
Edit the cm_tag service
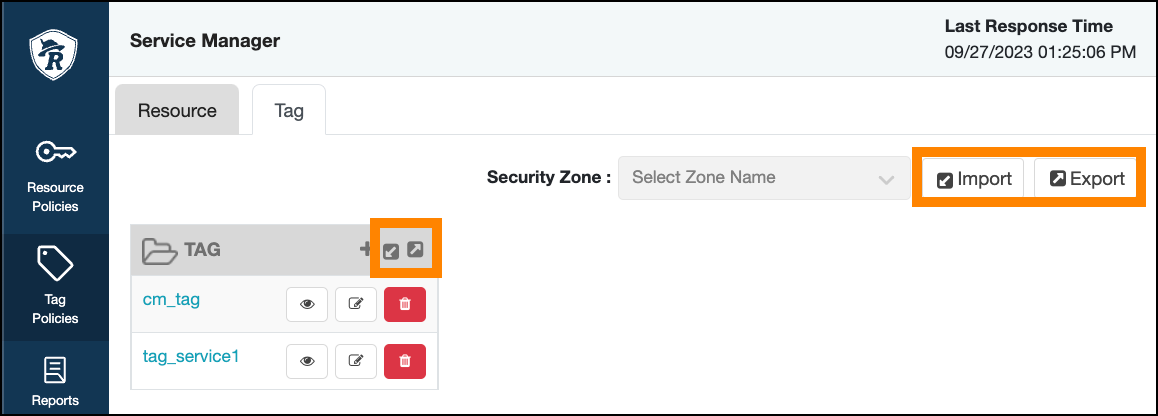tap(355, 305)
